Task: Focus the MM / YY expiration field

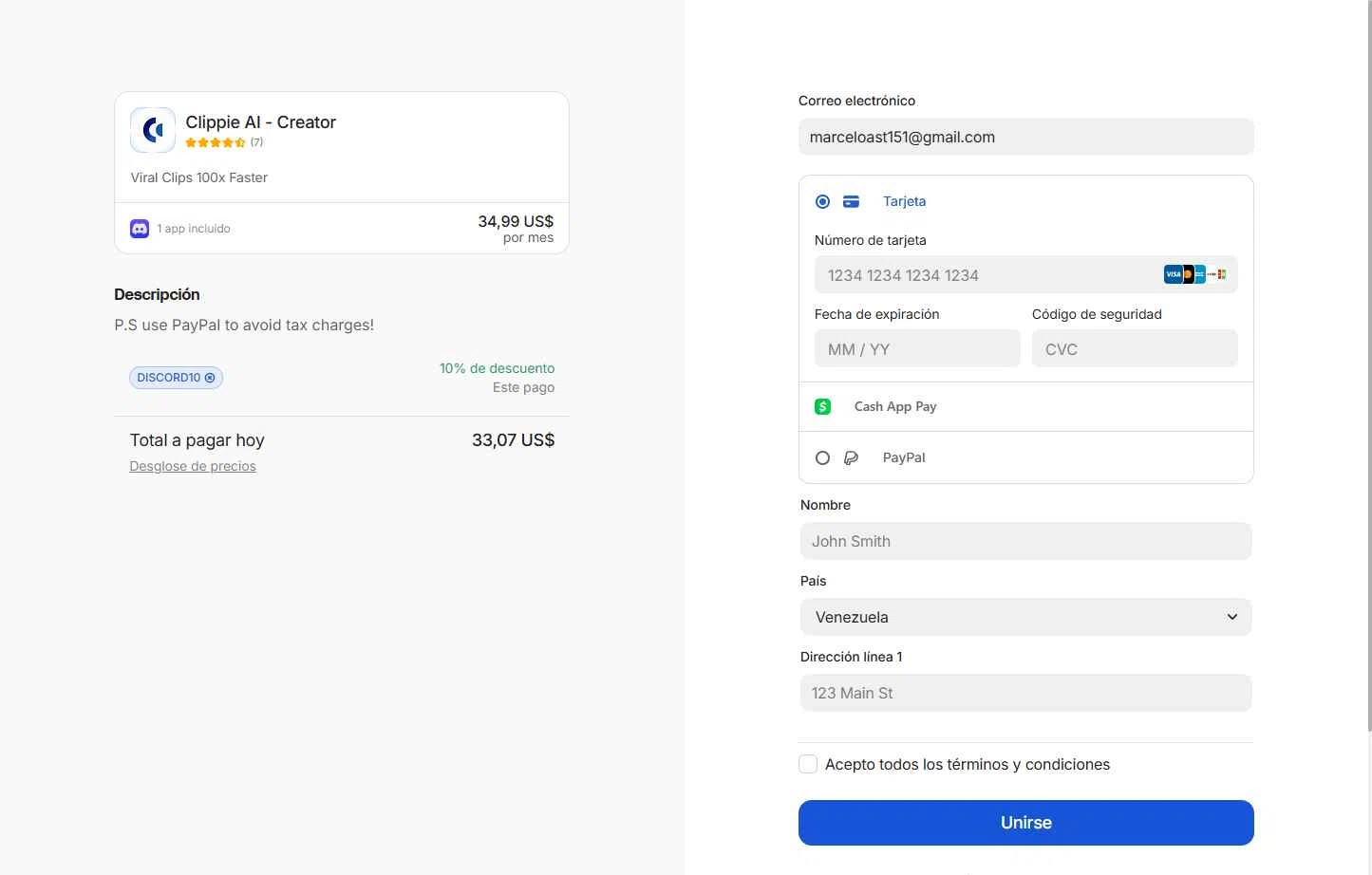Action: [917, 348]
